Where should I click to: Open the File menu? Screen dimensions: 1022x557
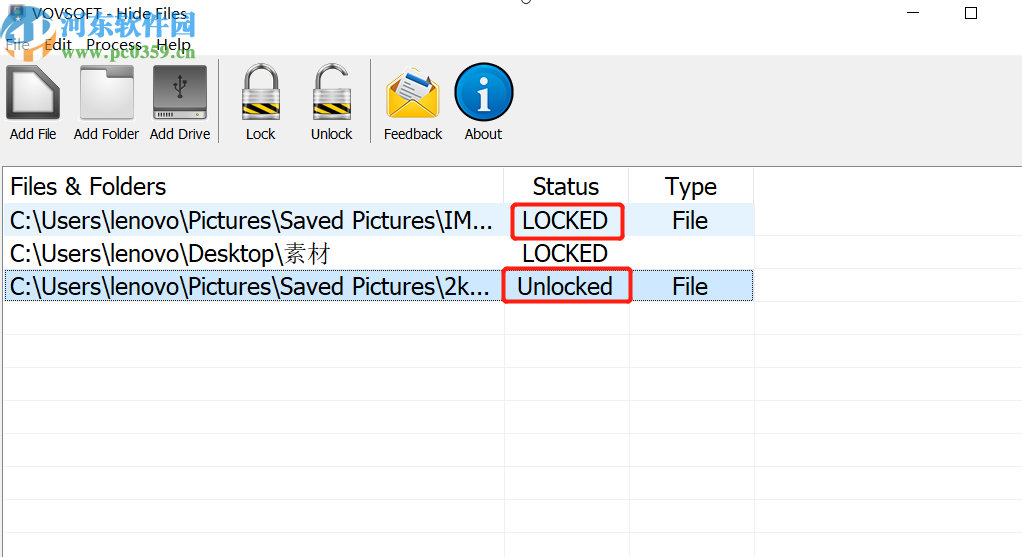18,45
